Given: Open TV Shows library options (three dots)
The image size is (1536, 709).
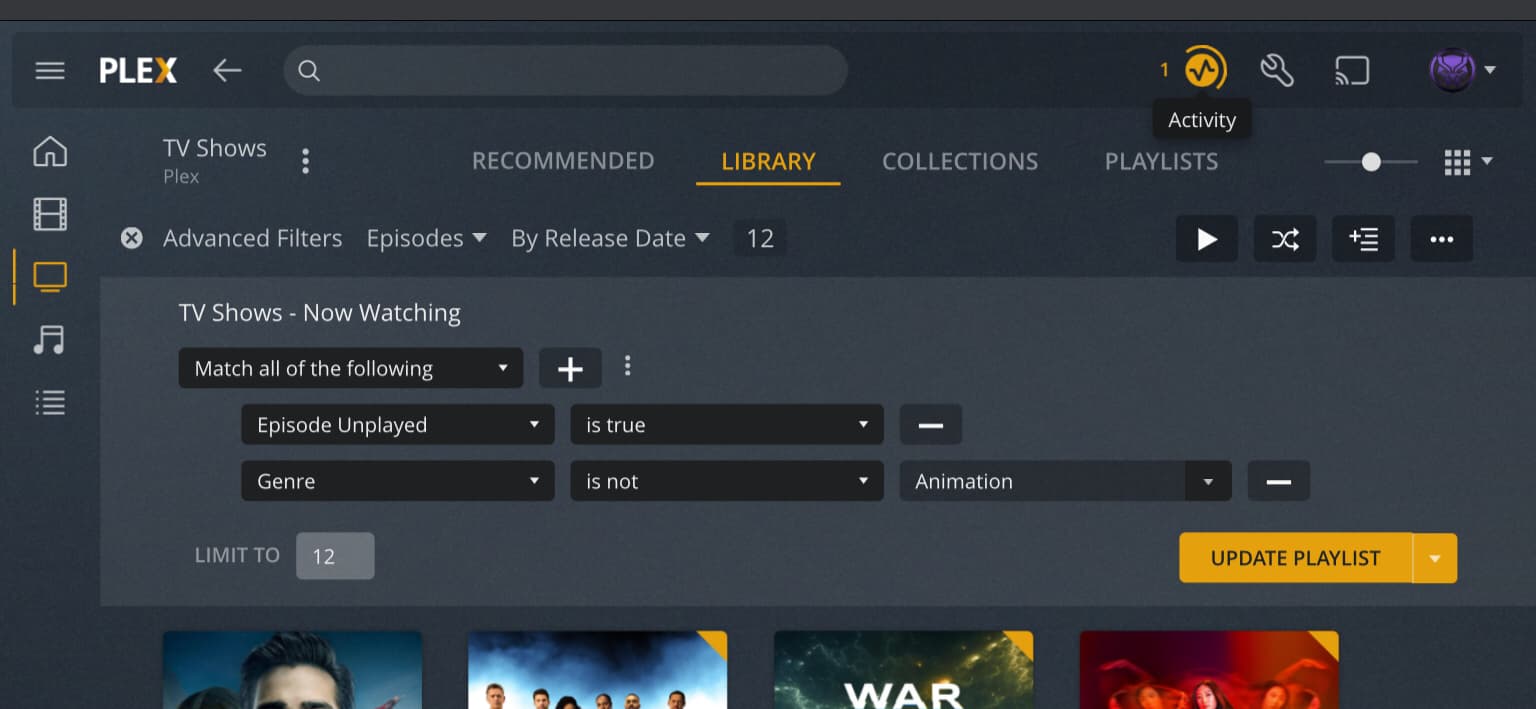Looking at the screenshot, I should click(306, 160).
